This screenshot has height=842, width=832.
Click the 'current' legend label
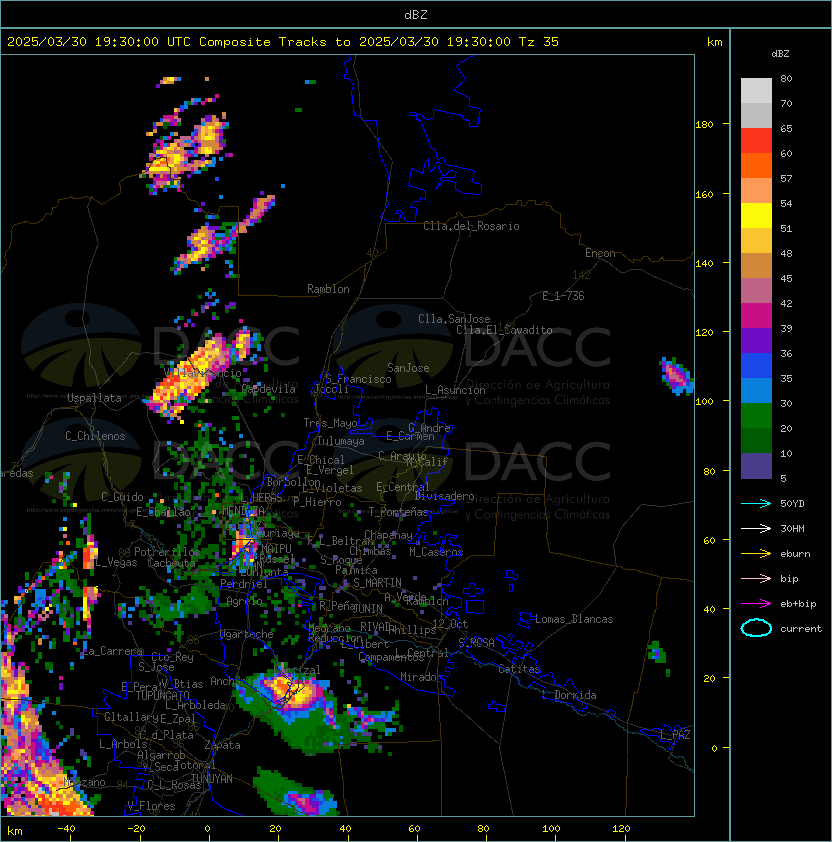coord(801,629)
